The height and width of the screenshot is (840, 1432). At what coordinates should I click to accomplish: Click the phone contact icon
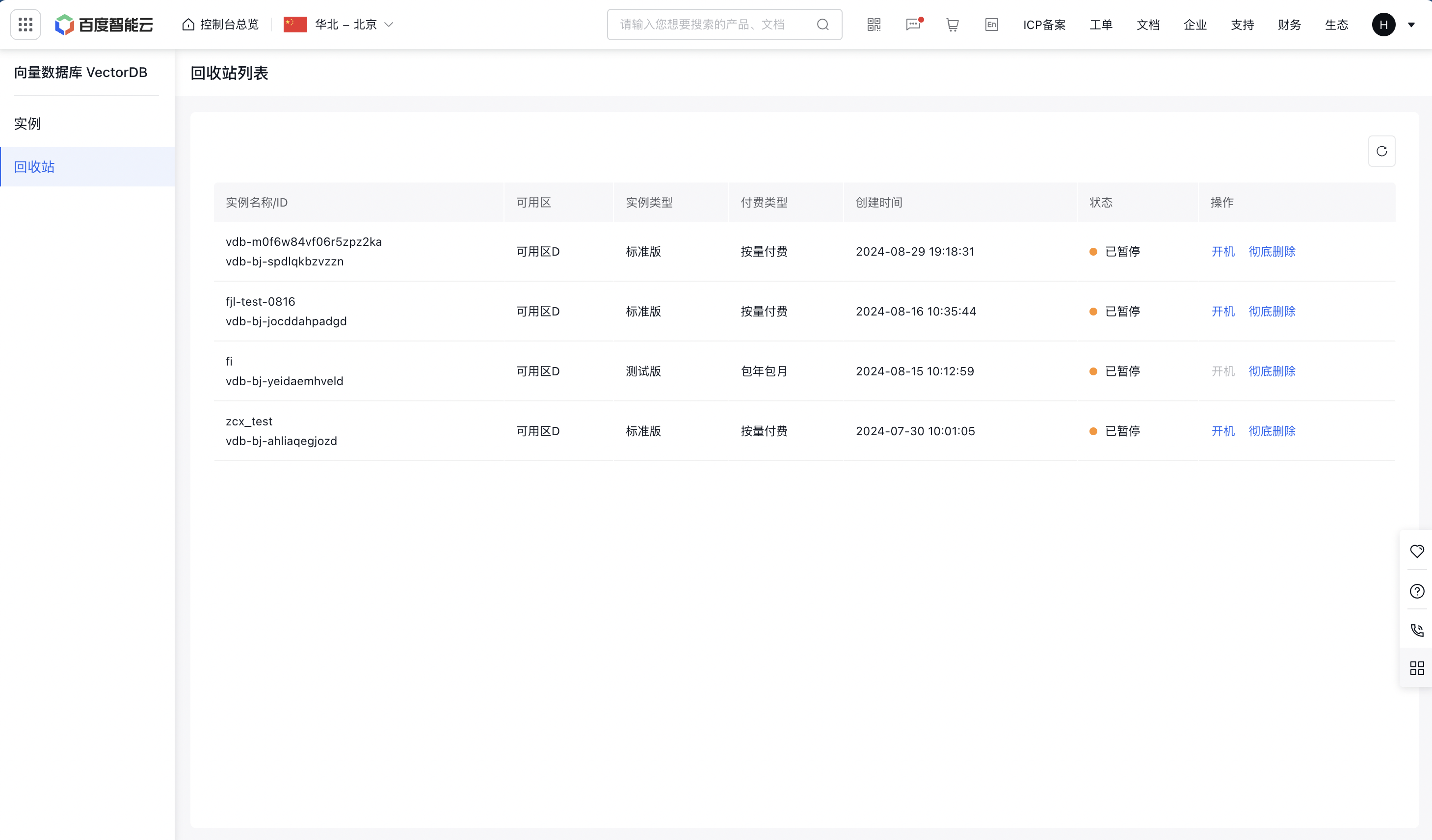(1417, 630)
